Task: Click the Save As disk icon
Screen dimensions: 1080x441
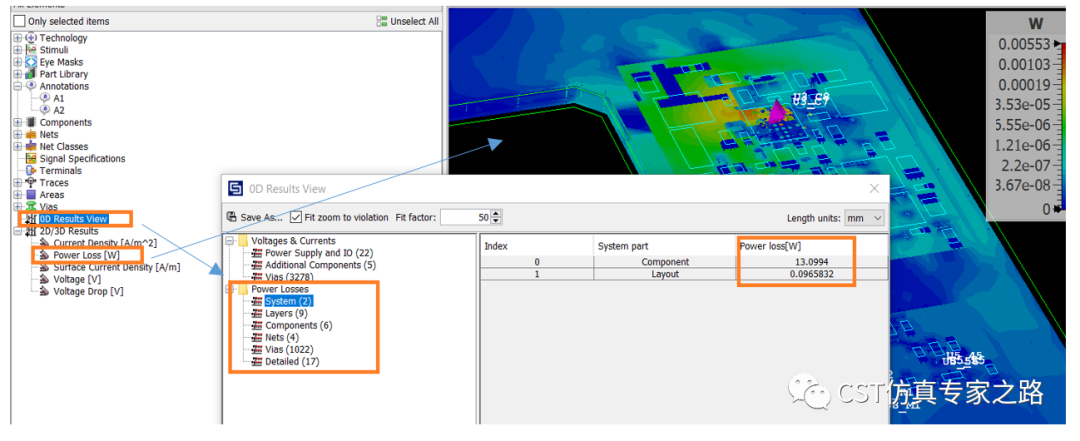Action: pyautogui.click(x=232, y=217)
